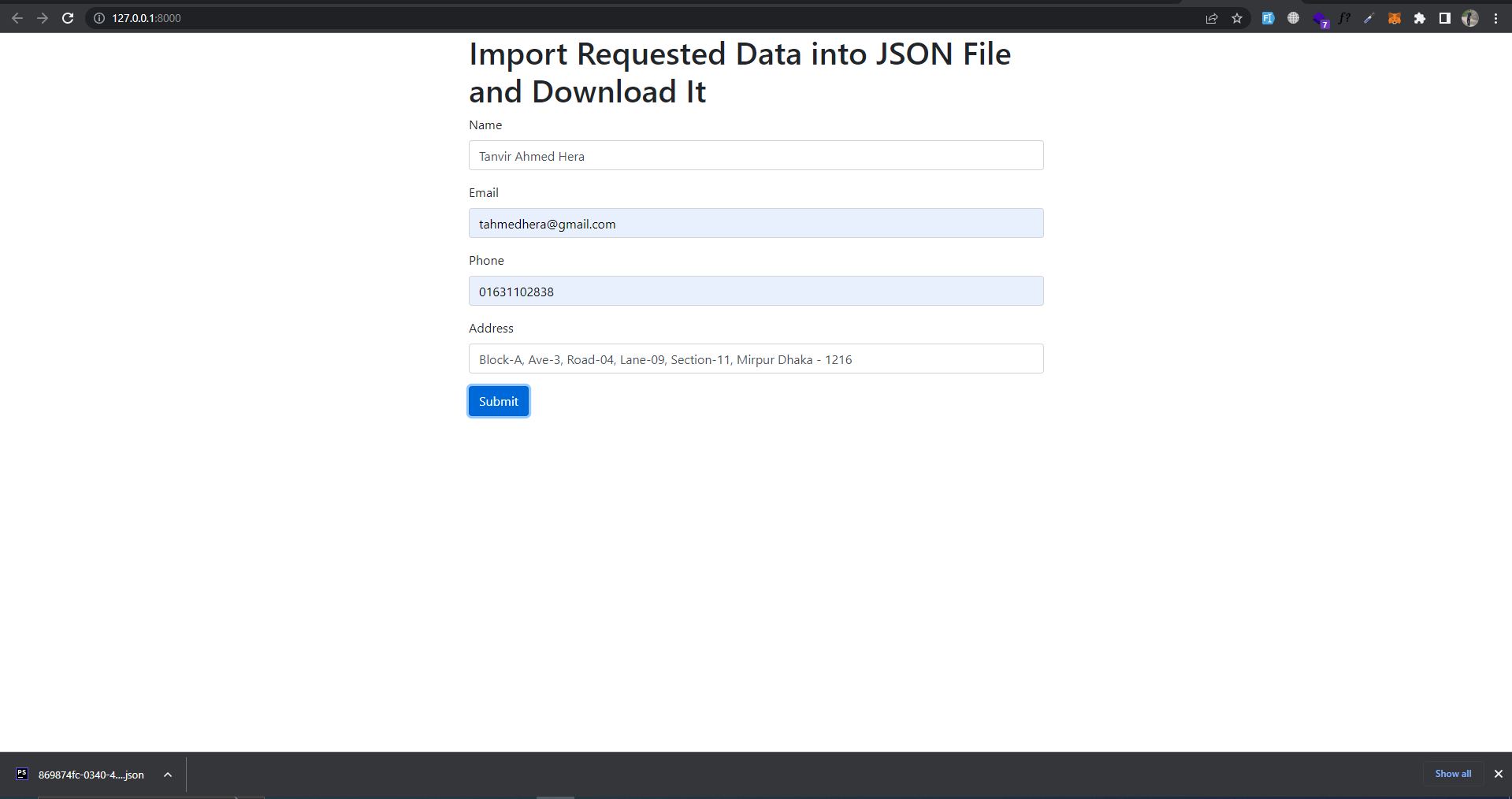
Task: Reload the current page
Action: tap(68, 18)
